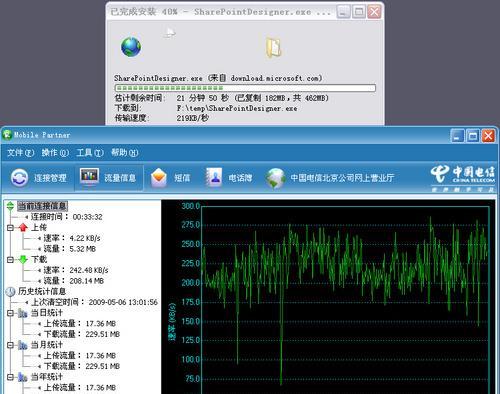Click the clock icon beside 历史统计信息
This screenshot has height=394, width=500.
click(10, 291)
